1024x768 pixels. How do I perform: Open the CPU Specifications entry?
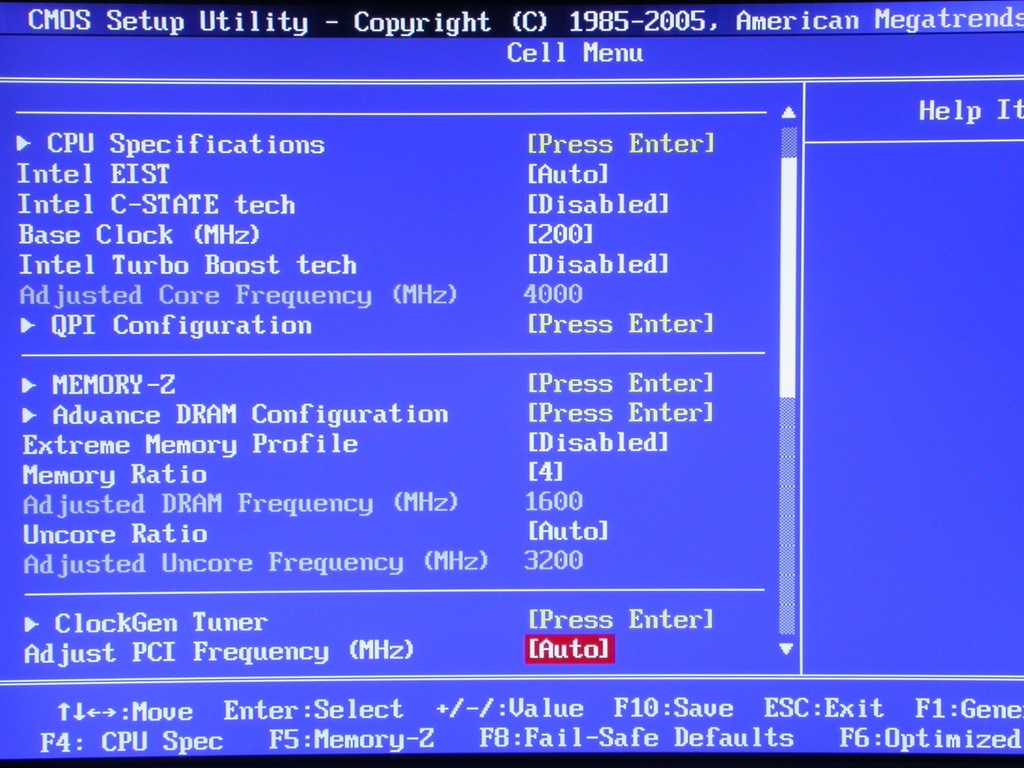pos(185,144)
